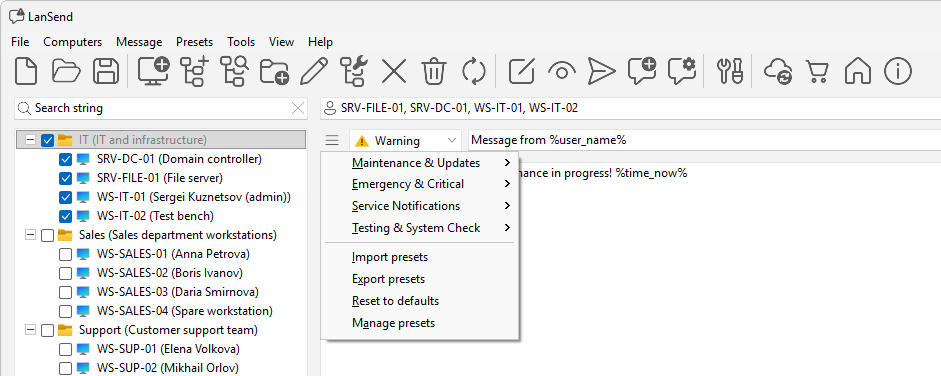941x376 pixels.
Task: Collapse the IT group tree node
Action: click(31, 140)
